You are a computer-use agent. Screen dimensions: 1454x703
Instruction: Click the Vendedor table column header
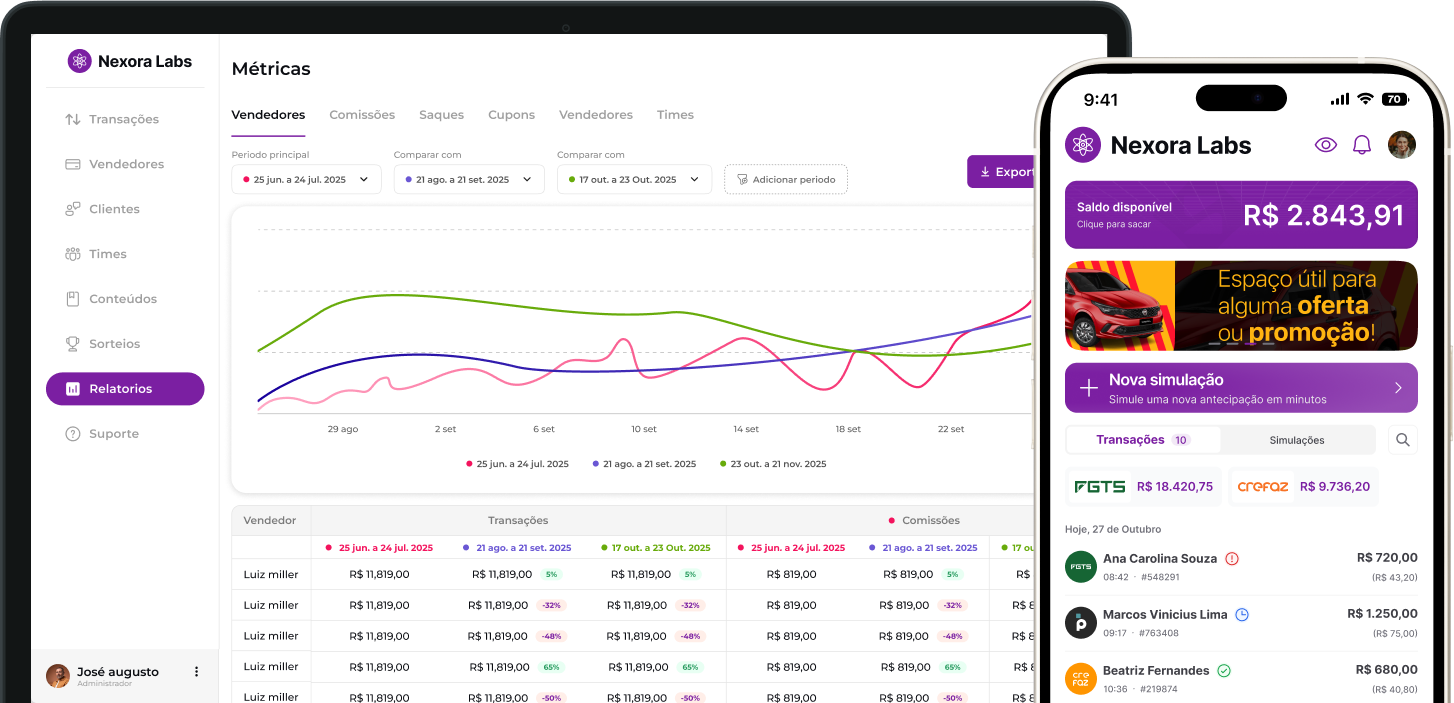point(270,520)
